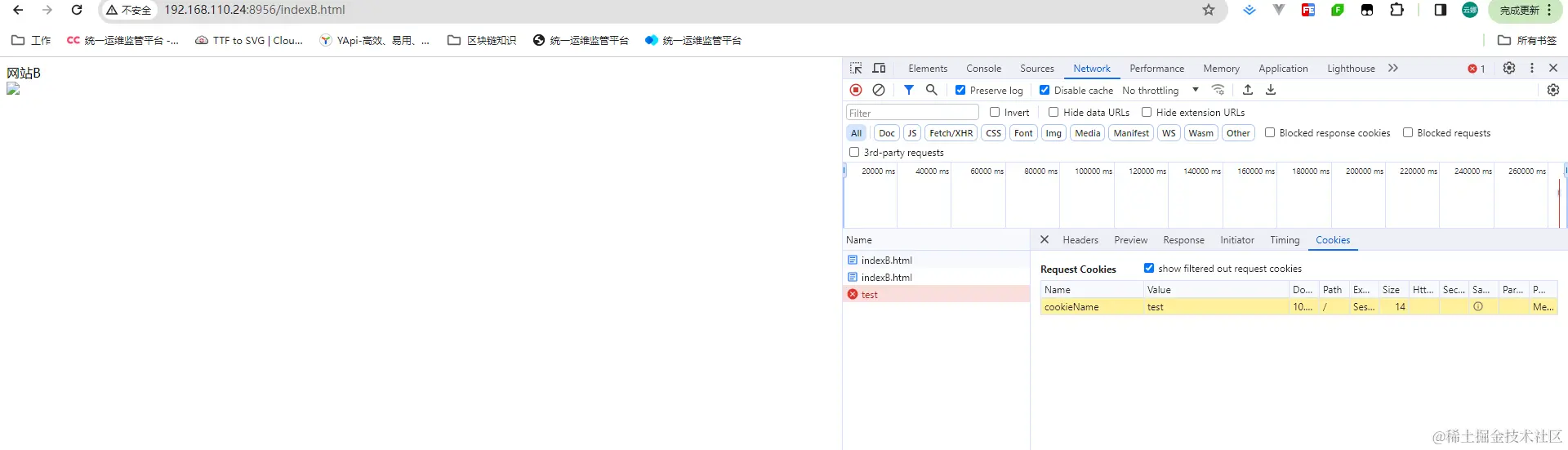Open network search magnifier icon
The height and width of the screenshot is (450, 1568).
(932, 90)
